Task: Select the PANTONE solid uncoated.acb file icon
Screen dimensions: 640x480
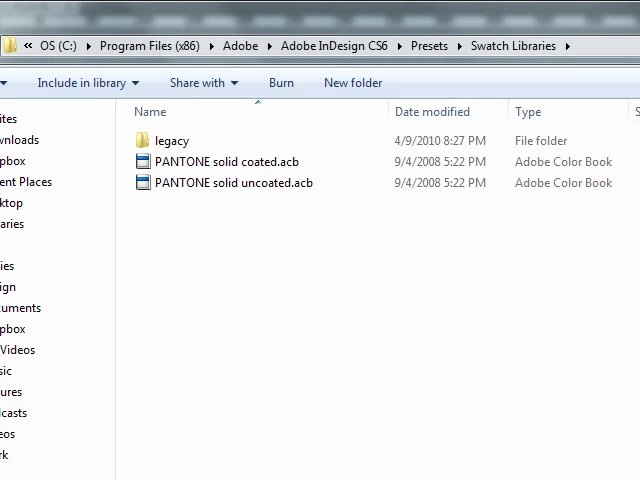Action: click(x=143, y=182)
